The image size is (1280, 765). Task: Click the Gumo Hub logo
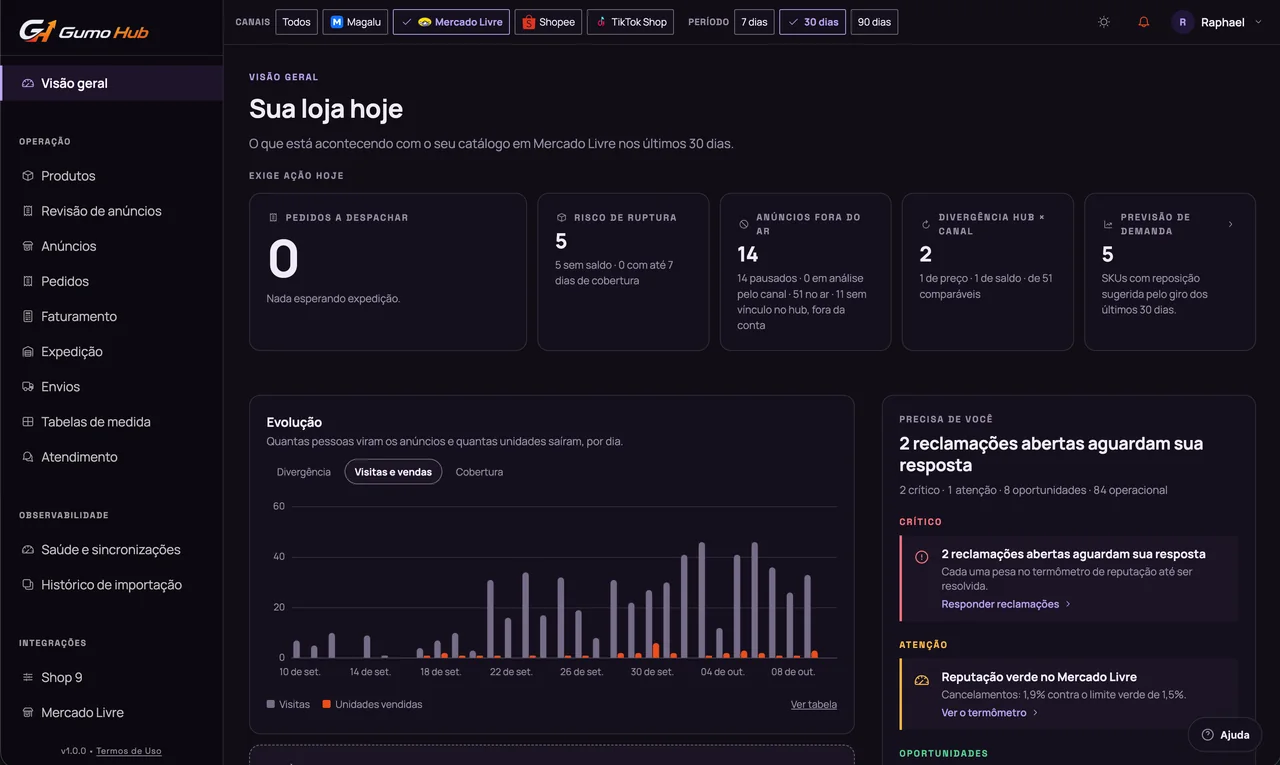coord(84,31)
